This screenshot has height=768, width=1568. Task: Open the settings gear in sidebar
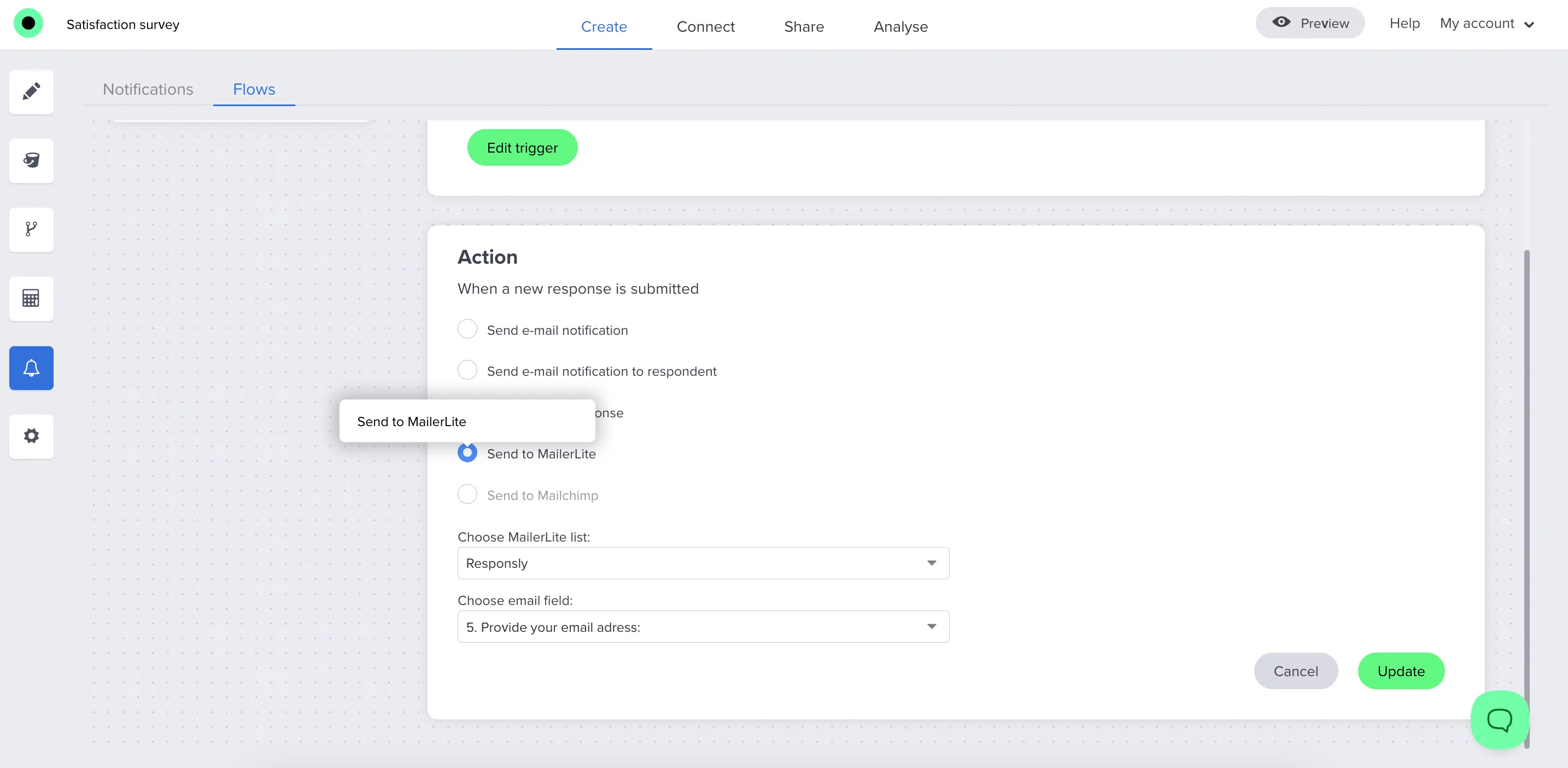point(31,437)
